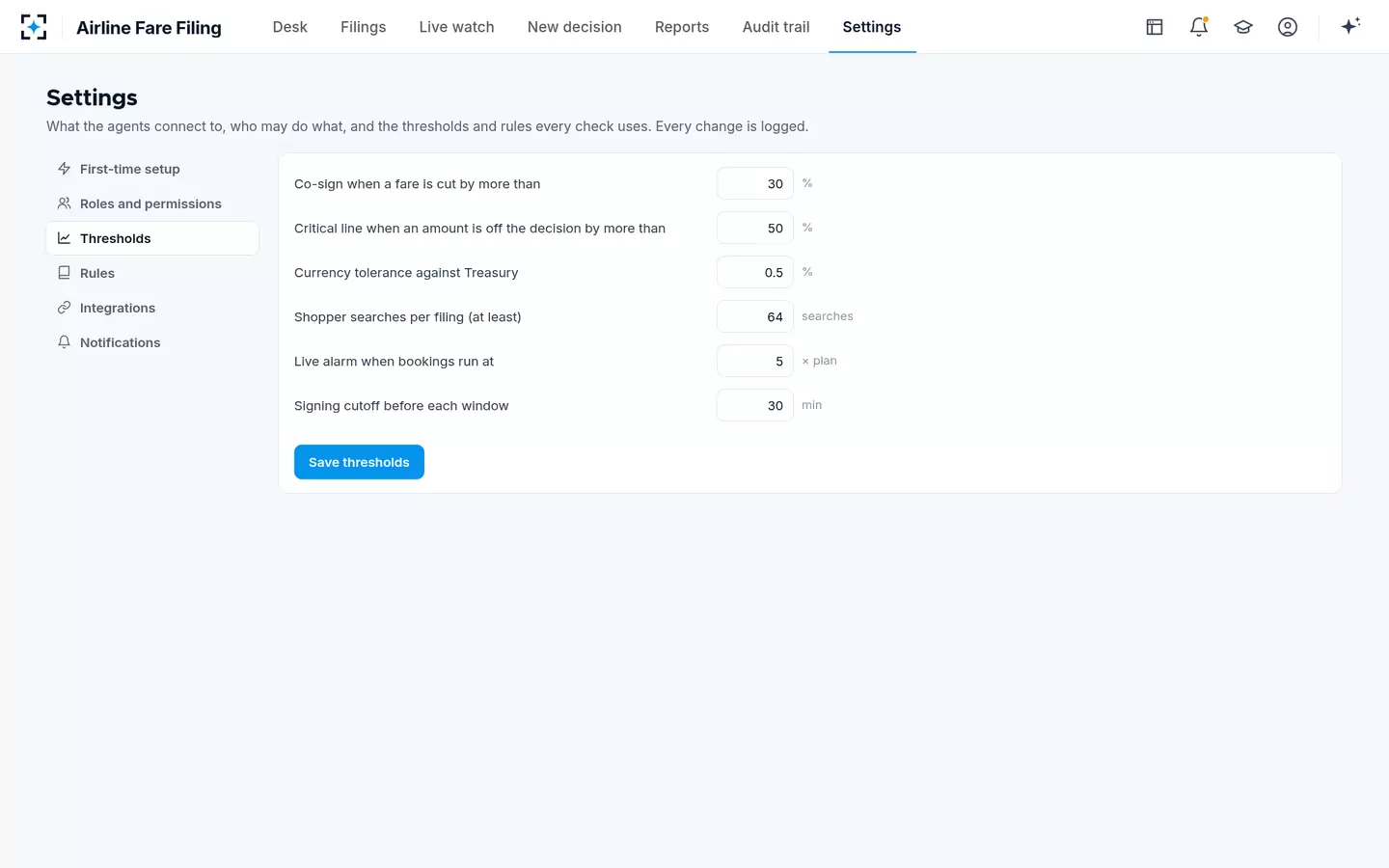Screen dimensions: 1389x868
Task: Click the Notifications bell icon in sidebar
Action: point(64,342)
